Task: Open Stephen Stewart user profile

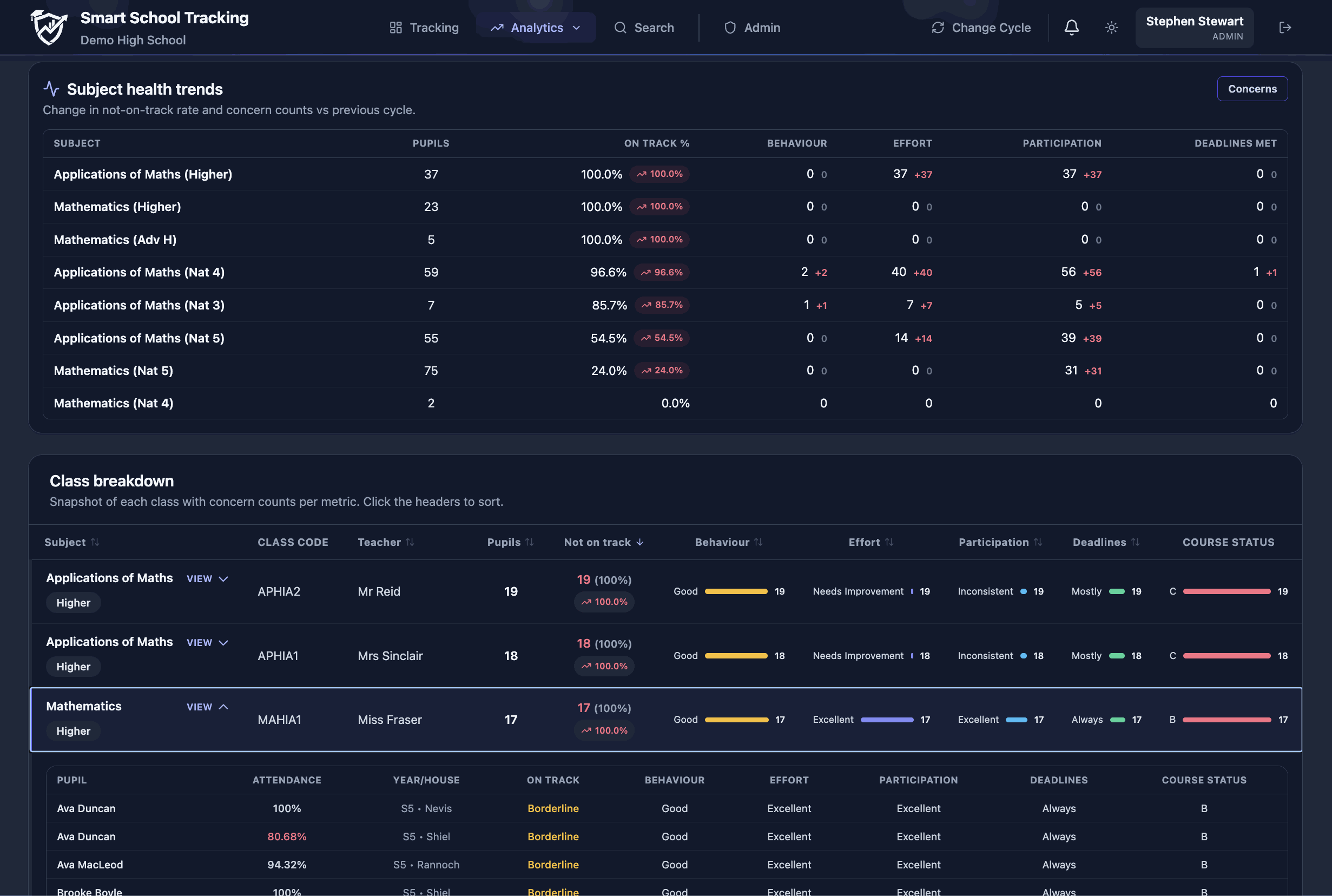Action: pos(1194,28)
